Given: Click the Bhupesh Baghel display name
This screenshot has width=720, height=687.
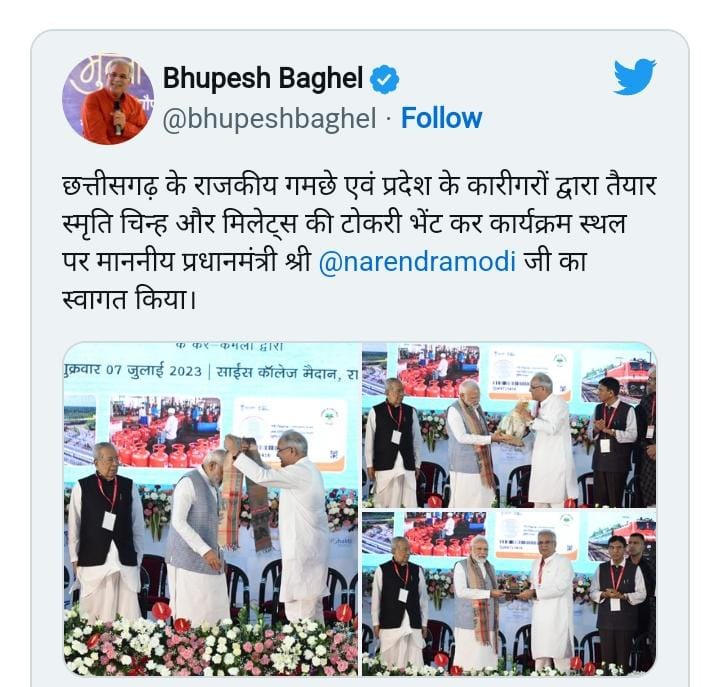Looking at the screenshot, I should [263, 78].
